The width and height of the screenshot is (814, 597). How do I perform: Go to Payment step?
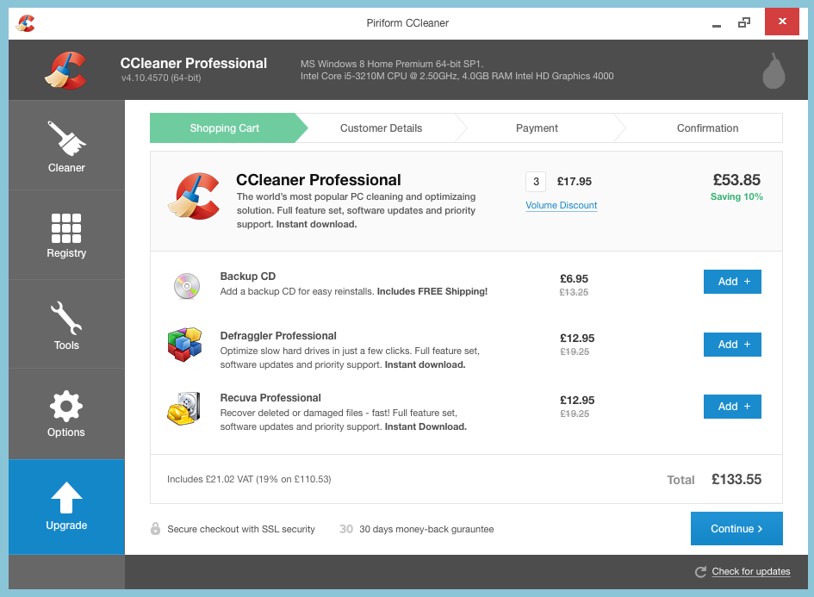[537, 128]
